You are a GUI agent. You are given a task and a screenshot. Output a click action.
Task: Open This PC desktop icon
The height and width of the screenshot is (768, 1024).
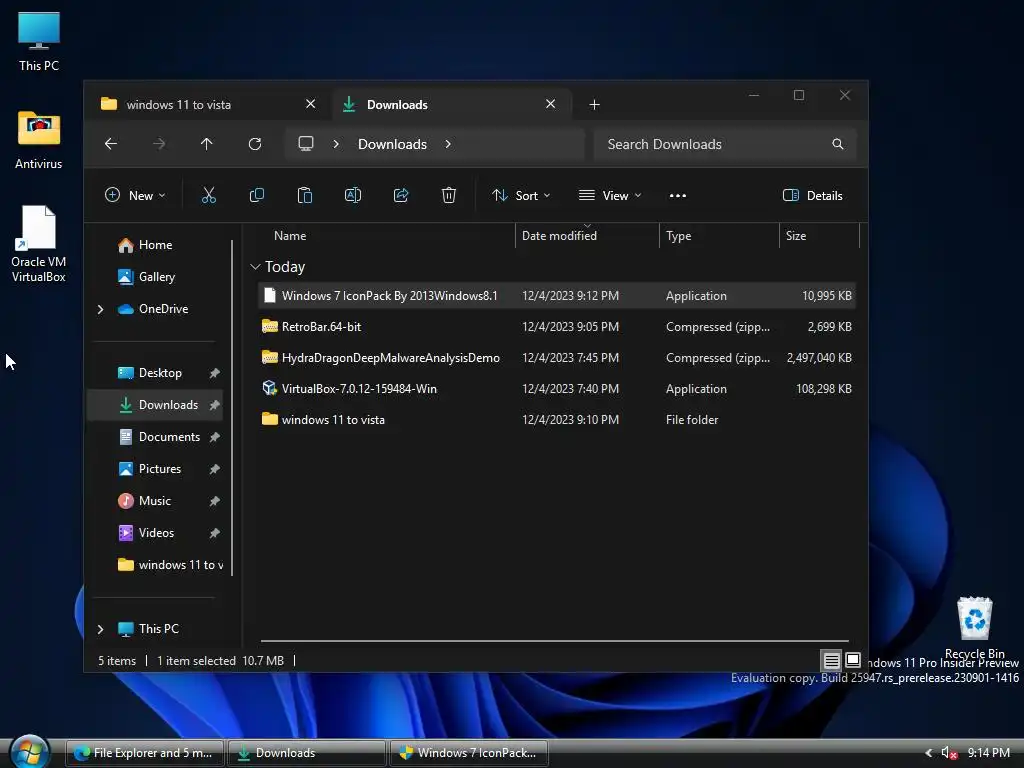pyautogui.click(x=39, y=41)
